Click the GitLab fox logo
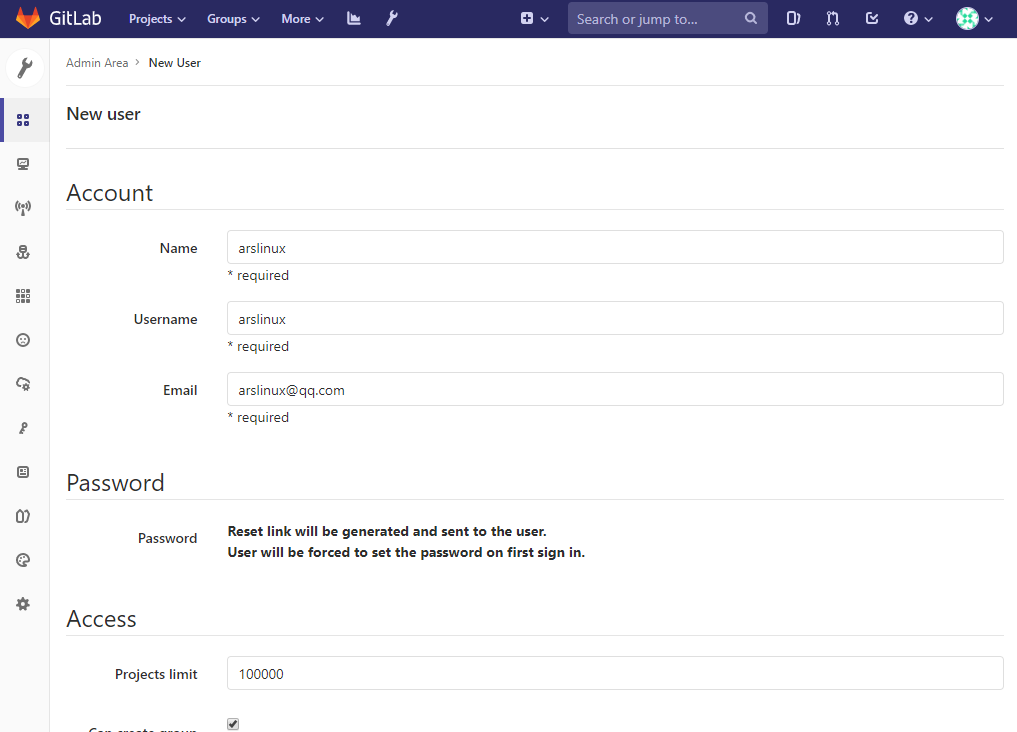The height and width of the screenshot is (732, 1017). tap(28, 18)
